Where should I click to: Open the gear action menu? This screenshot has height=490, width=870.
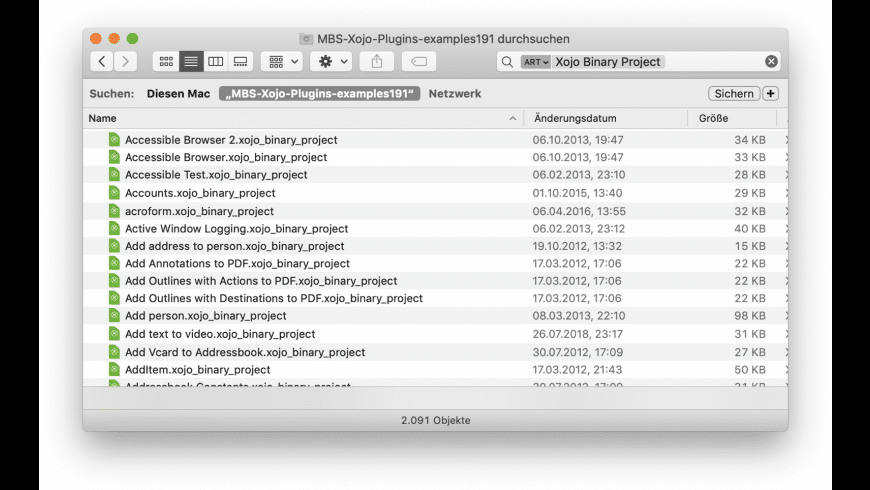[331, 62]
